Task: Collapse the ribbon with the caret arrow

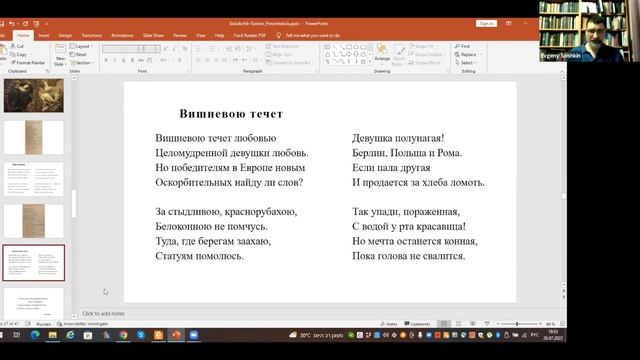Action: [562, 71]
